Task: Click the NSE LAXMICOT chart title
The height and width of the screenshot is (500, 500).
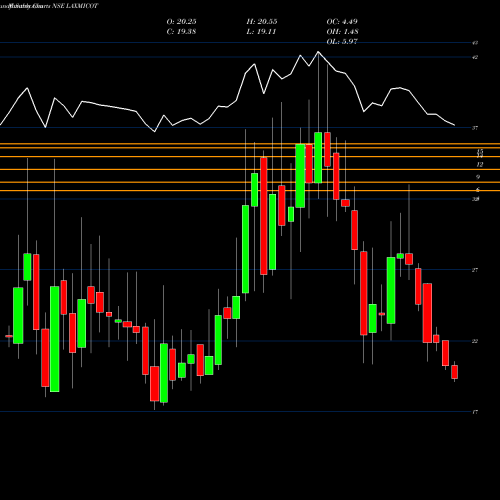Action: tap(75, 6)
